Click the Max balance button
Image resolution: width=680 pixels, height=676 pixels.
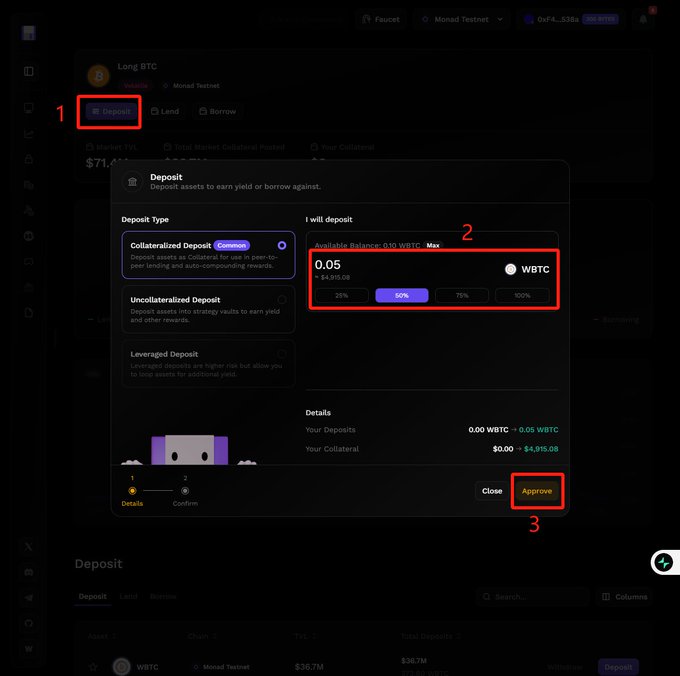(x=433, y=245)
